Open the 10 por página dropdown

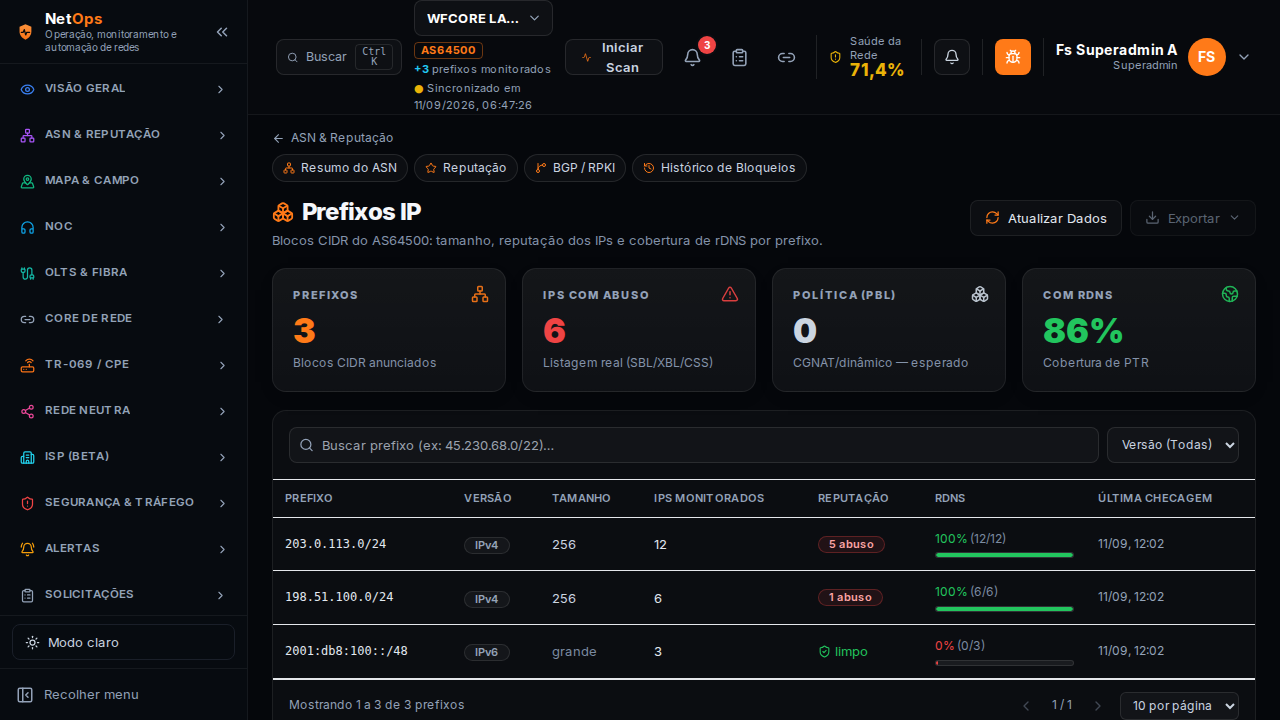coord(1179,706)
